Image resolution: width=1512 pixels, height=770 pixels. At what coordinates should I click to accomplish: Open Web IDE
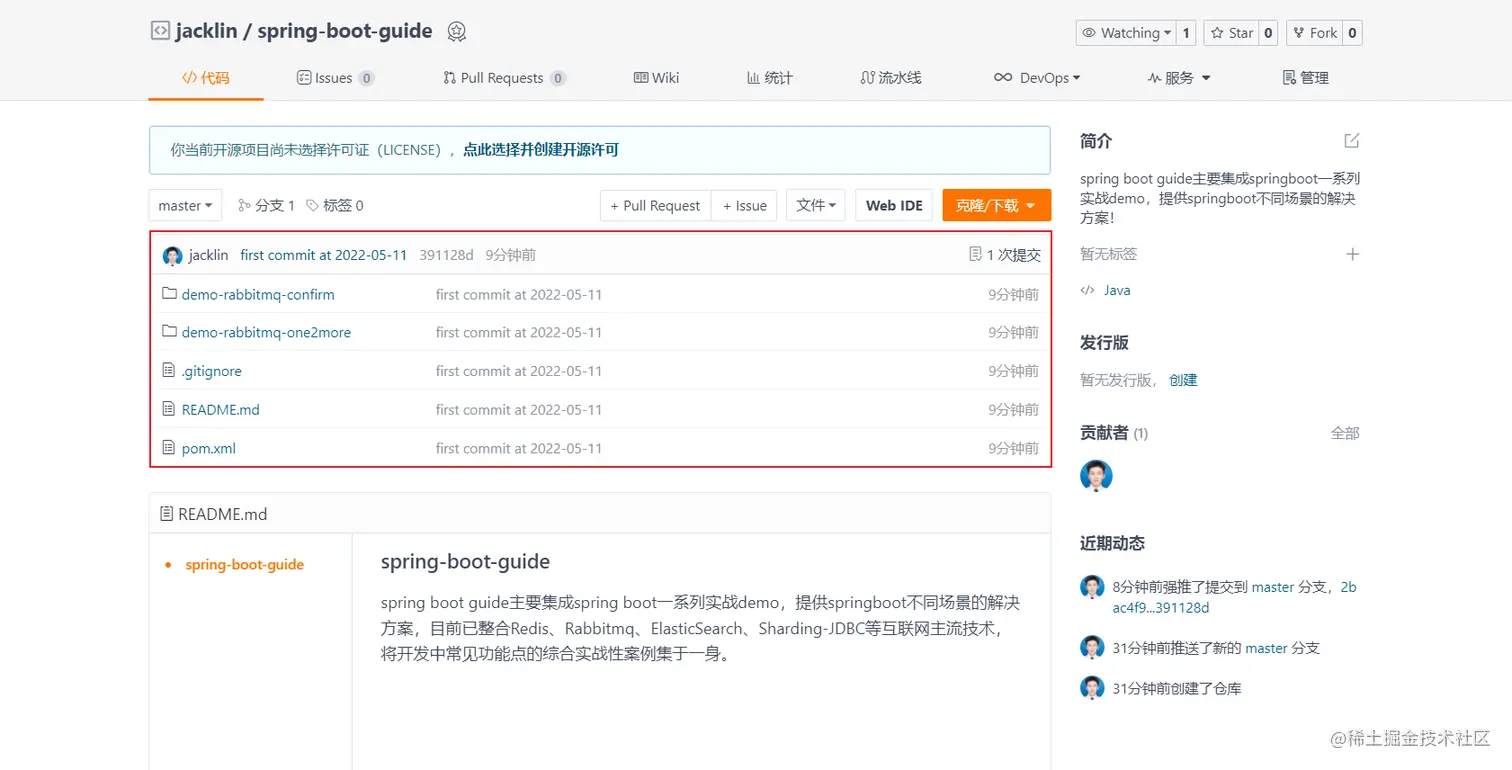(x=894, y=205)
